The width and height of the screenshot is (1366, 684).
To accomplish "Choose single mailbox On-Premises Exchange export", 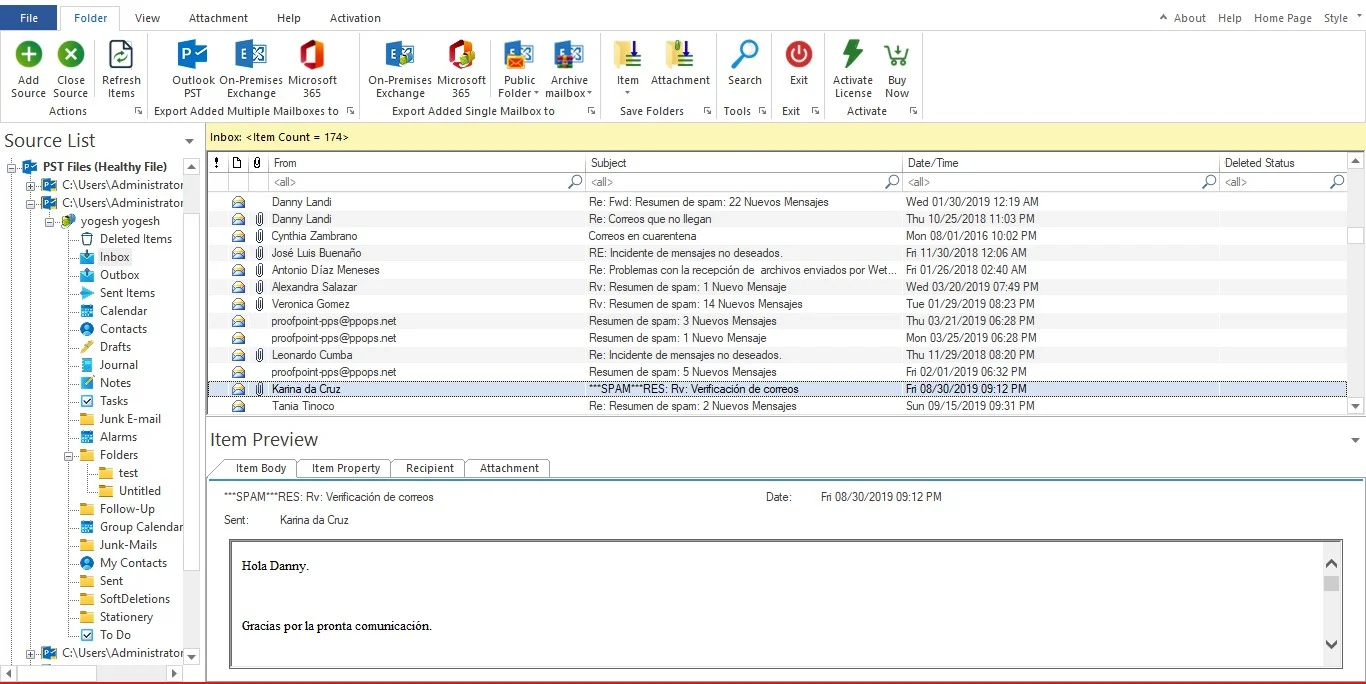I will 400,68.
